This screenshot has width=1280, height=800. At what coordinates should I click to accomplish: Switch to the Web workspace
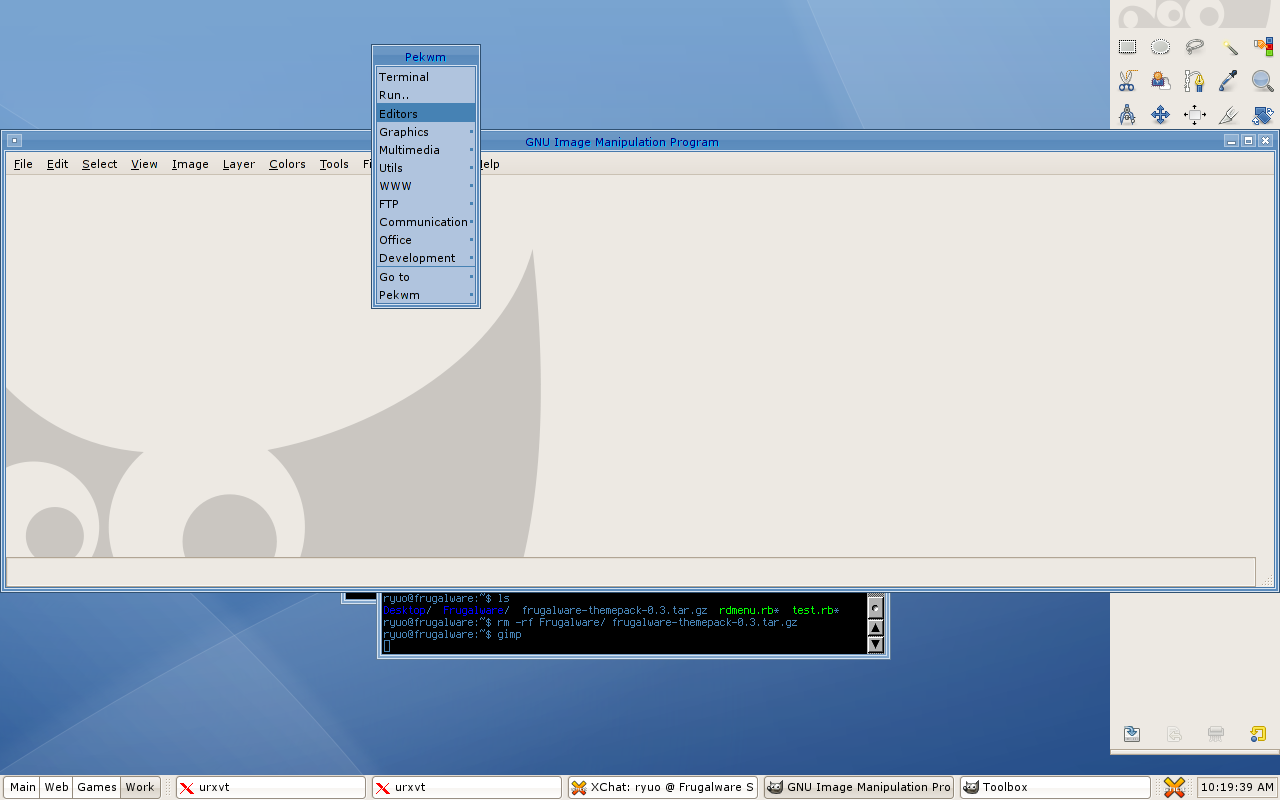pyautogui.click(x=57, y=787)
